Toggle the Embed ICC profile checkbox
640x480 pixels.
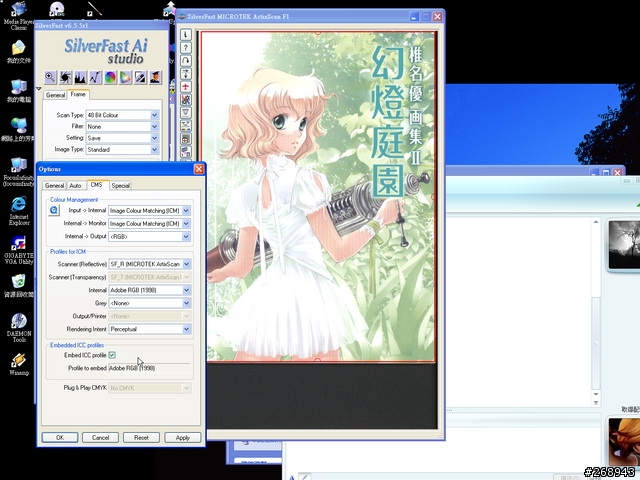pyautogui.click(x=112, y=355)
